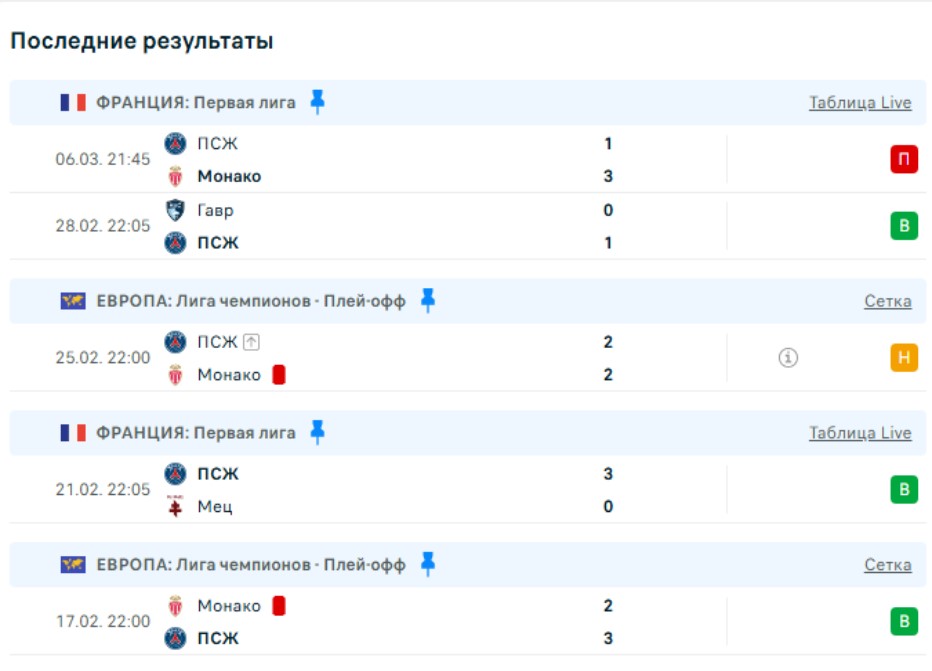Click the orange Н draw badge
The image size is (932, 671).
tap(904, 358)
